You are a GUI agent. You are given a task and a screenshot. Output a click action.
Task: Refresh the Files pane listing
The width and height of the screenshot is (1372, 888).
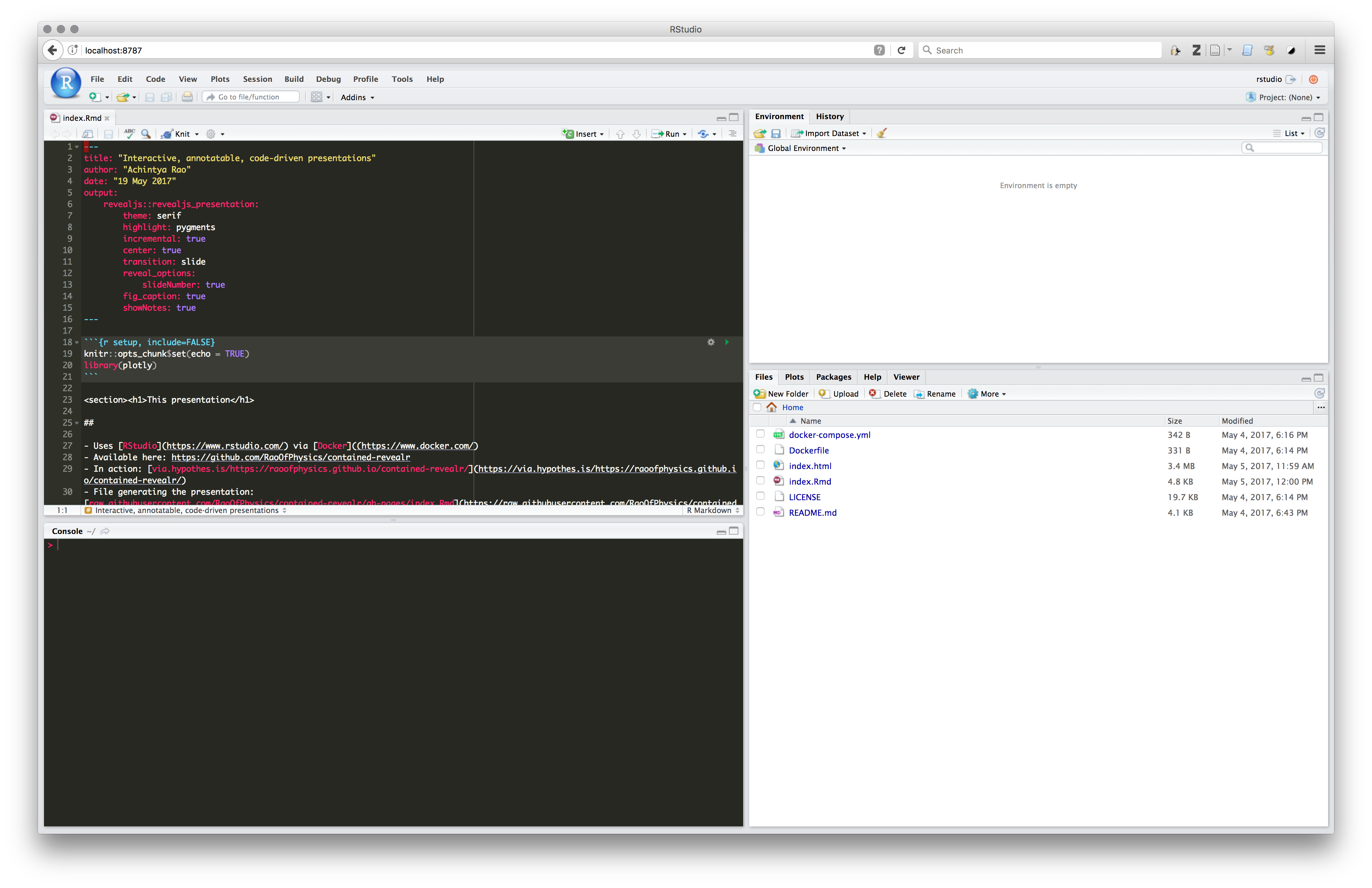pyautogui.click(x=1319, y=393)
